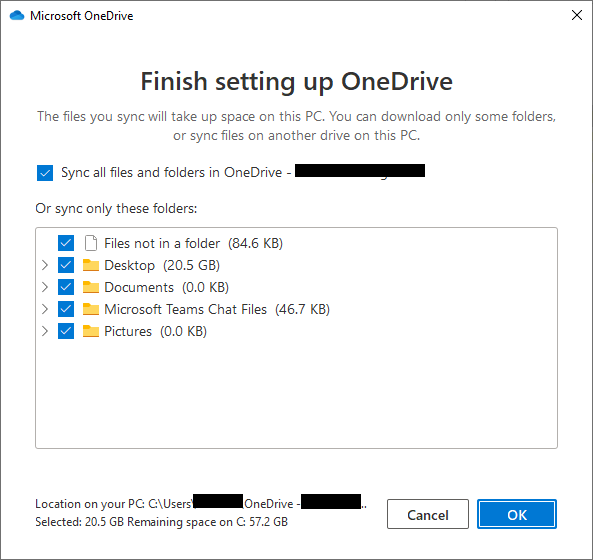Expand Microsoft Teams Chat Files folder
This screenshot has width=614, height=560.
44,309
